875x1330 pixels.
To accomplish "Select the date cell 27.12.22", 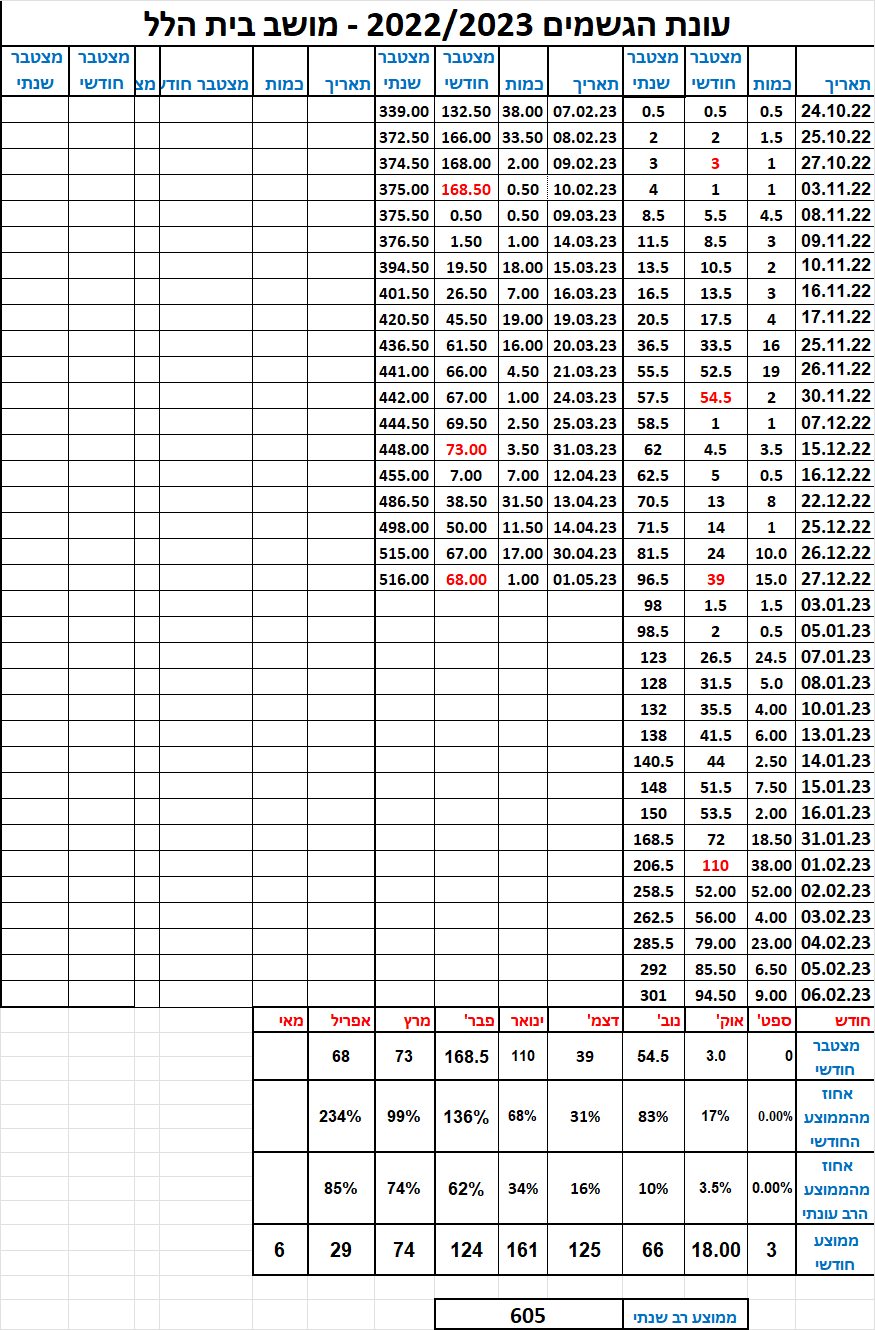I will tap(835, 578).
